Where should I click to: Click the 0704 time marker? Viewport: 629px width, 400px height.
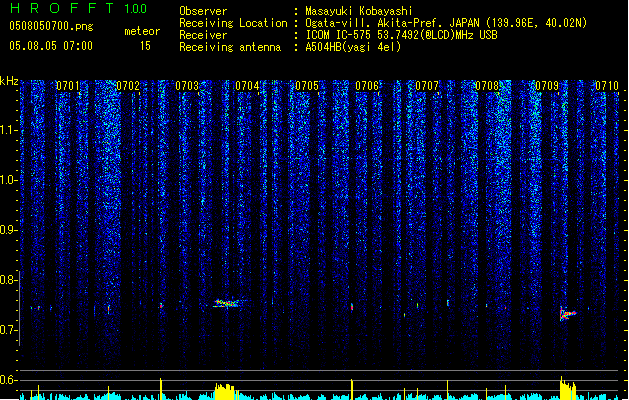click(x=247, y=86)
